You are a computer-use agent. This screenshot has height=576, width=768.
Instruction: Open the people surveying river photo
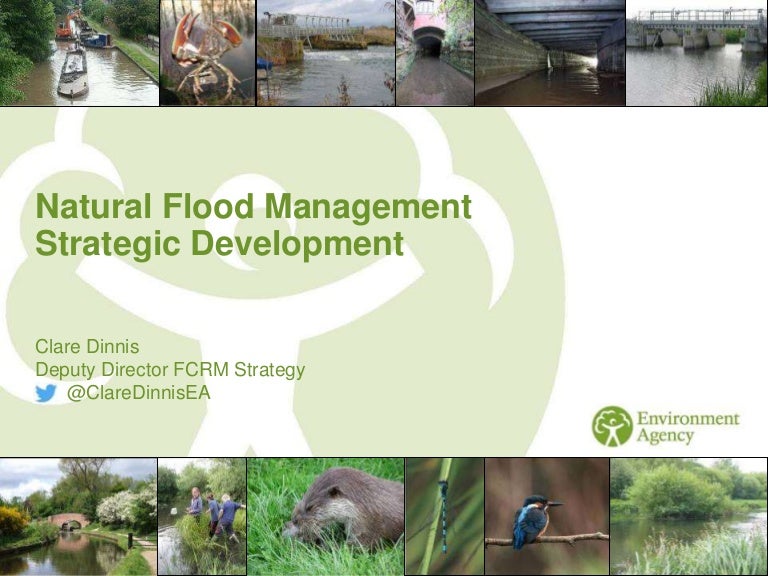[x=202, y=517]
